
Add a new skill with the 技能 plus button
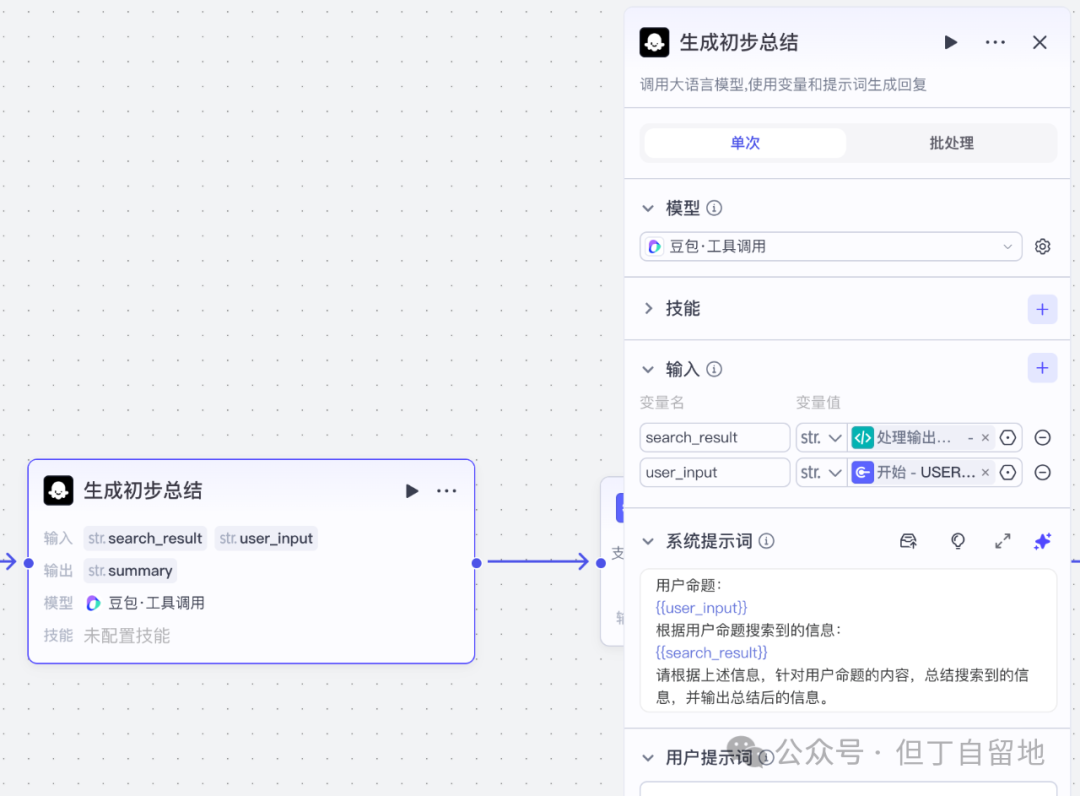click(x=1042, y=309)
